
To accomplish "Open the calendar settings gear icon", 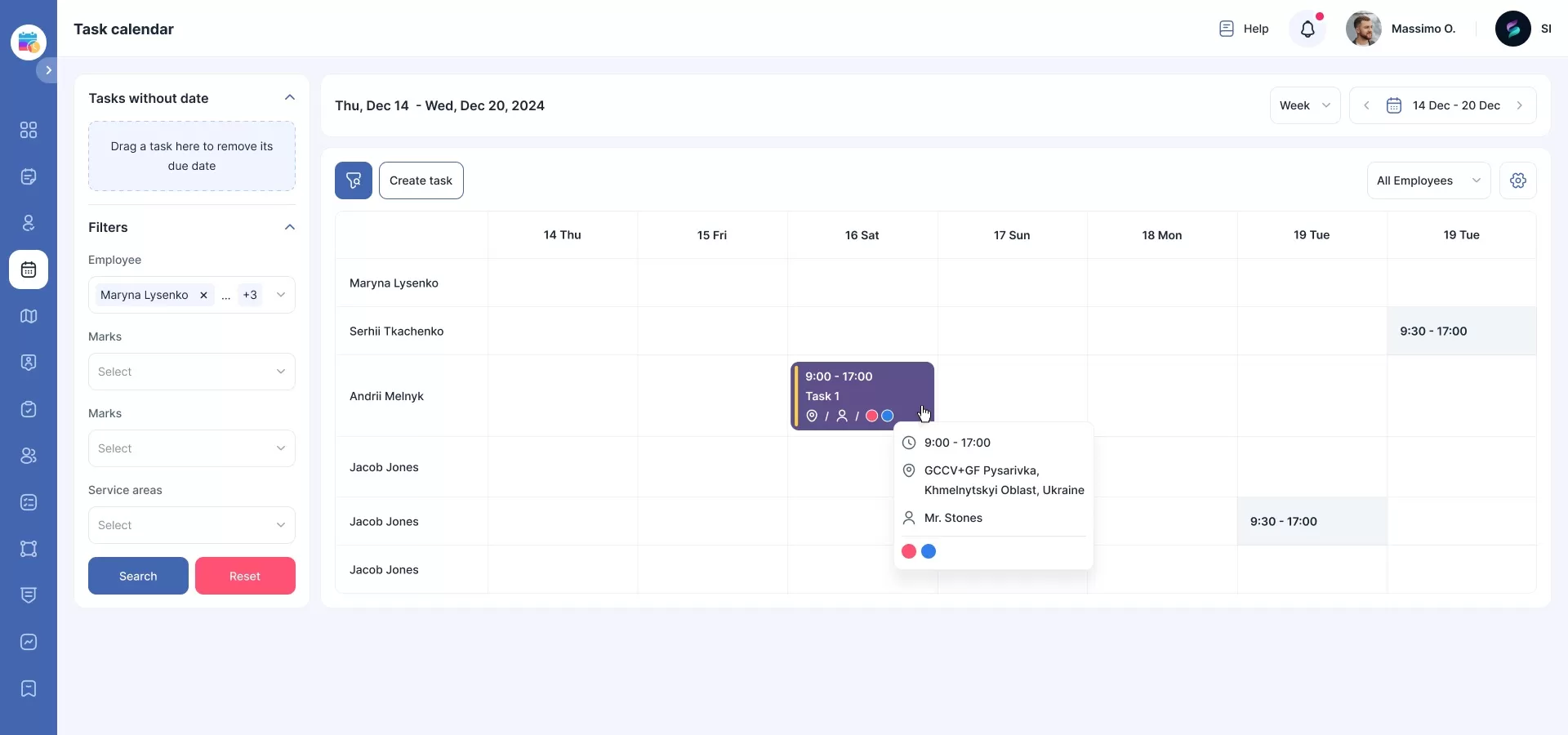I will [x=1519, y=180].
